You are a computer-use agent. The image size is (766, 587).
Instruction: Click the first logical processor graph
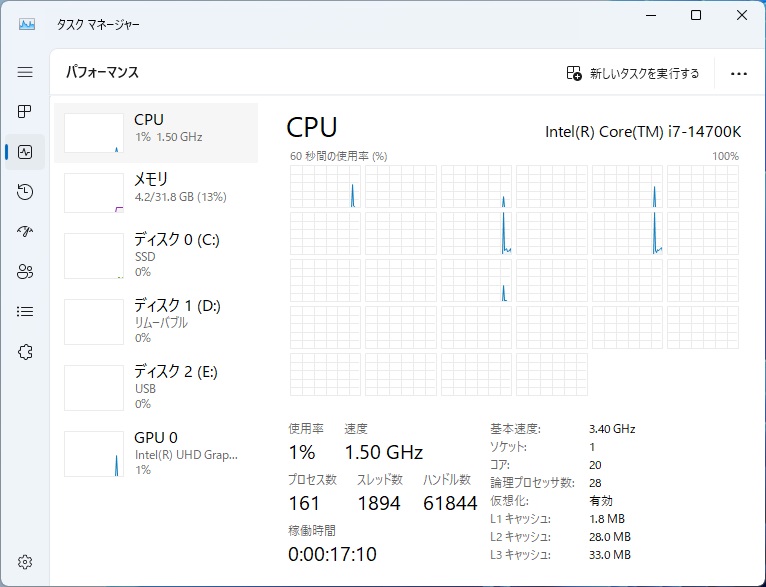tap(325, 187)
